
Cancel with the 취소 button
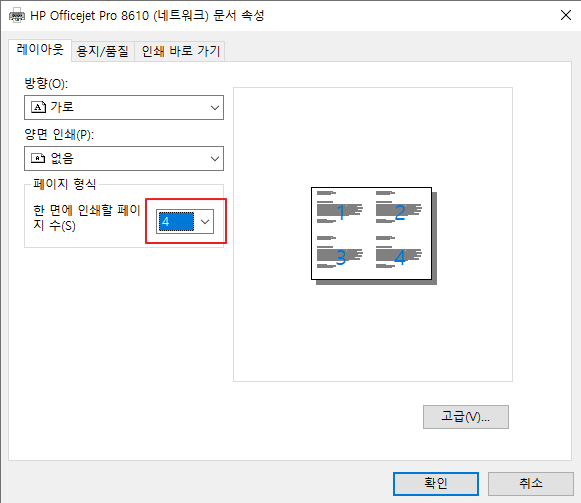coord(531,484)
